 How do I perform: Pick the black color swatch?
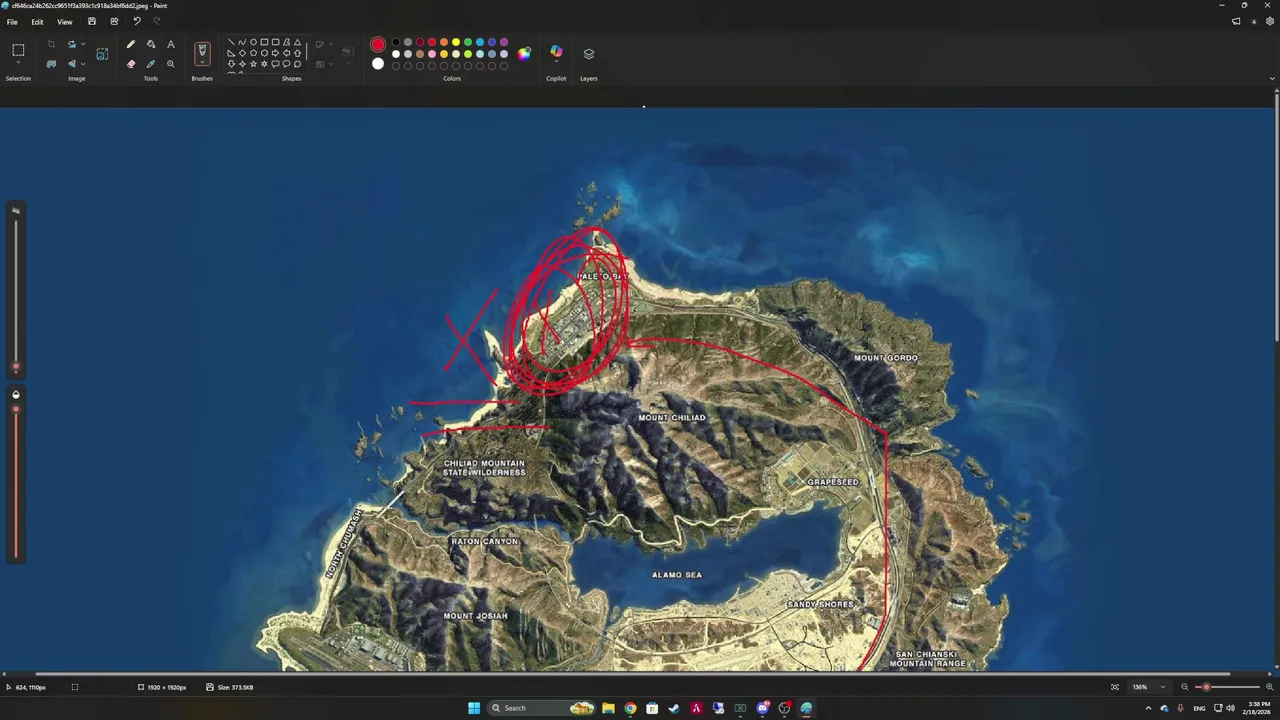[x=396, y=42]
